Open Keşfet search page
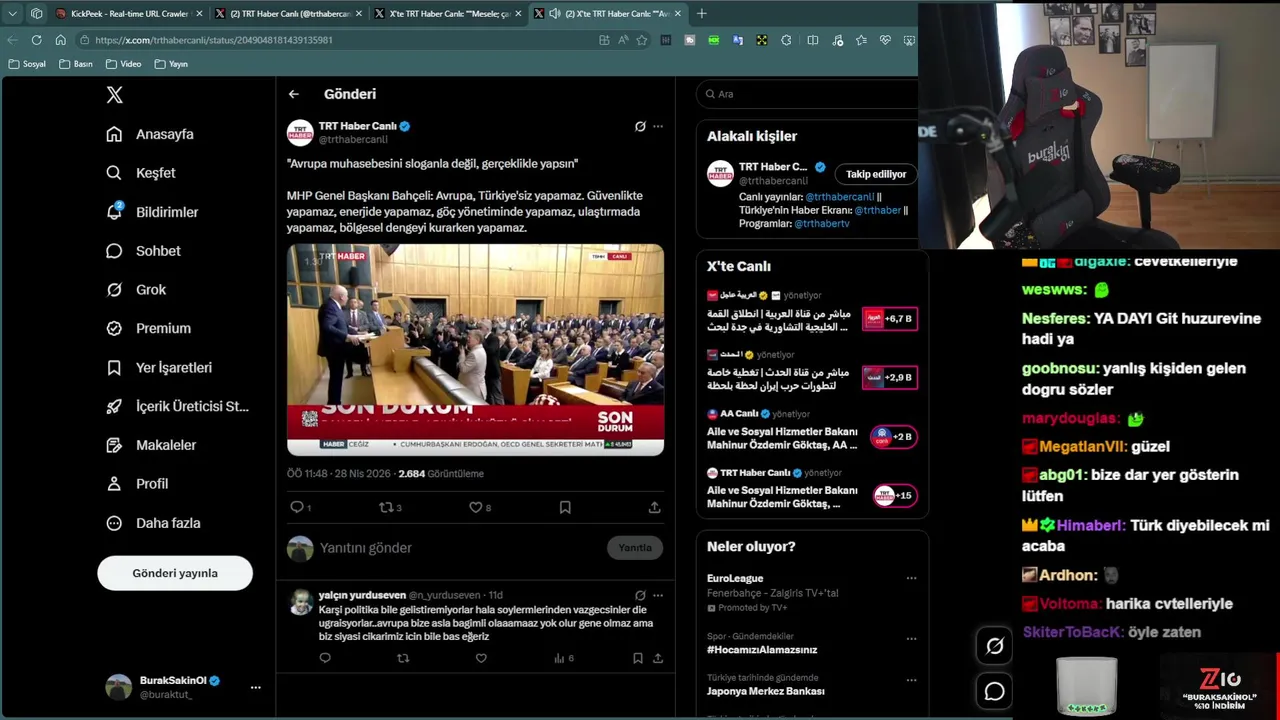 (141, 173)
